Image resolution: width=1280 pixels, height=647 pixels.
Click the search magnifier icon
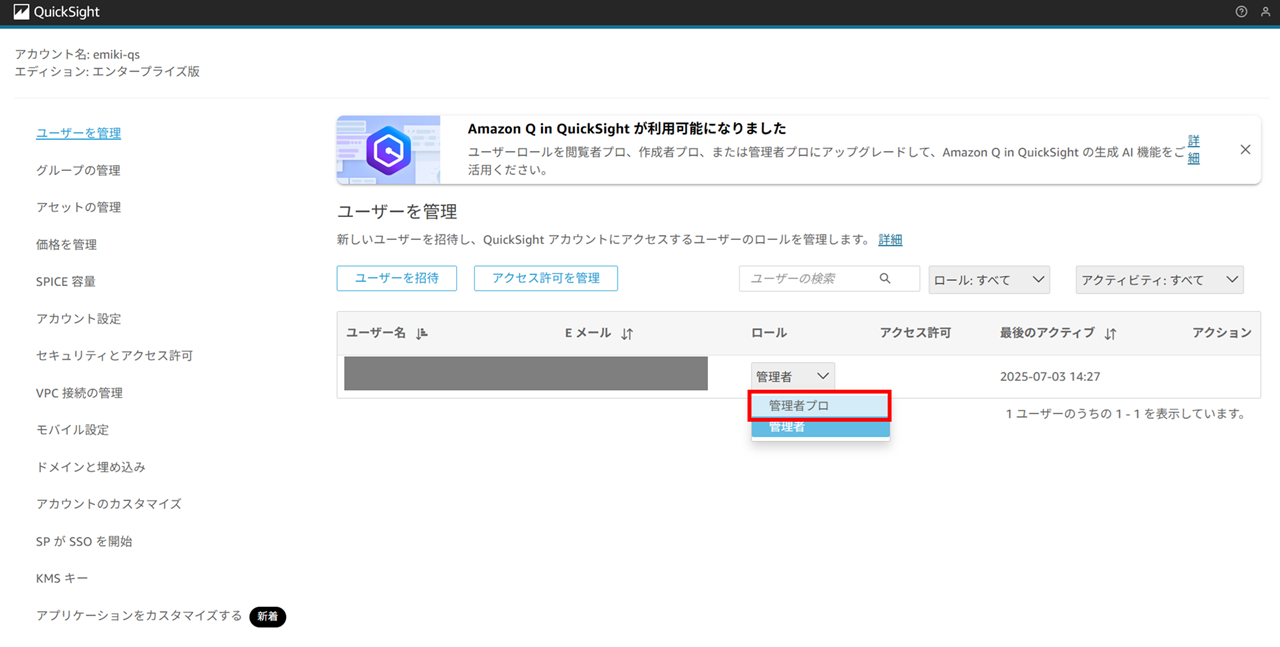tap(885, 278)
